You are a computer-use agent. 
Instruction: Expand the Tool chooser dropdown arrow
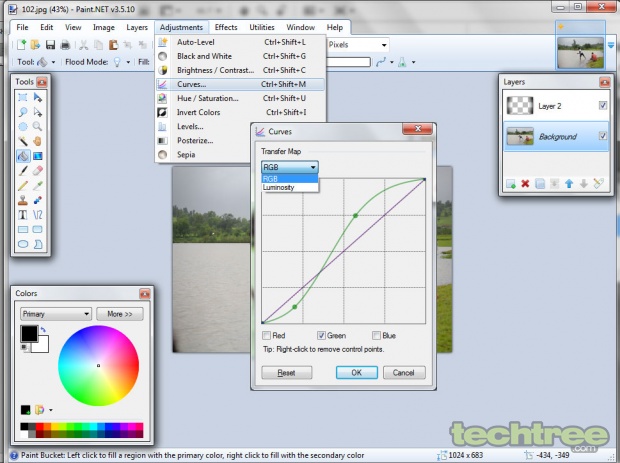(x=53, y=62)
